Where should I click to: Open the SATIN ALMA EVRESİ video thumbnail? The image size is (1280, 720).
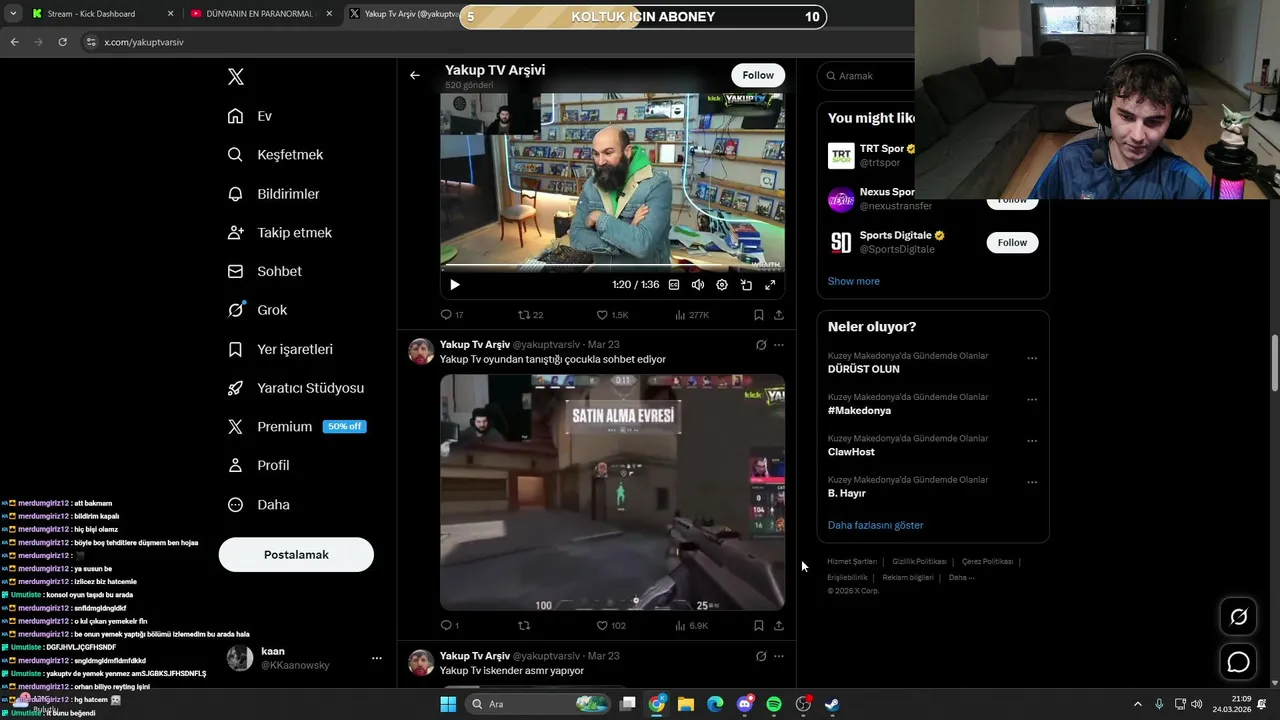pyautogui.click(x=612, y=492)
